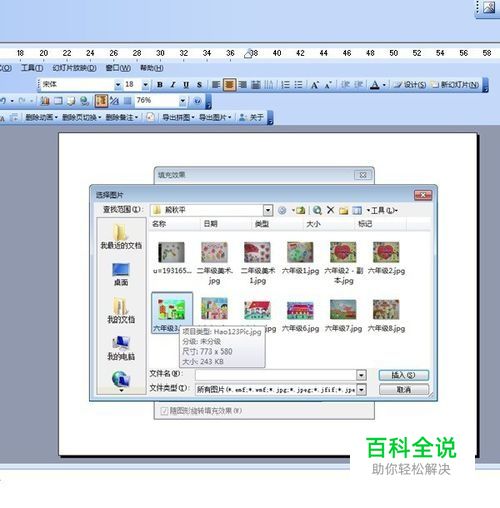Apply bulleted list formatting

pos(298,85)
